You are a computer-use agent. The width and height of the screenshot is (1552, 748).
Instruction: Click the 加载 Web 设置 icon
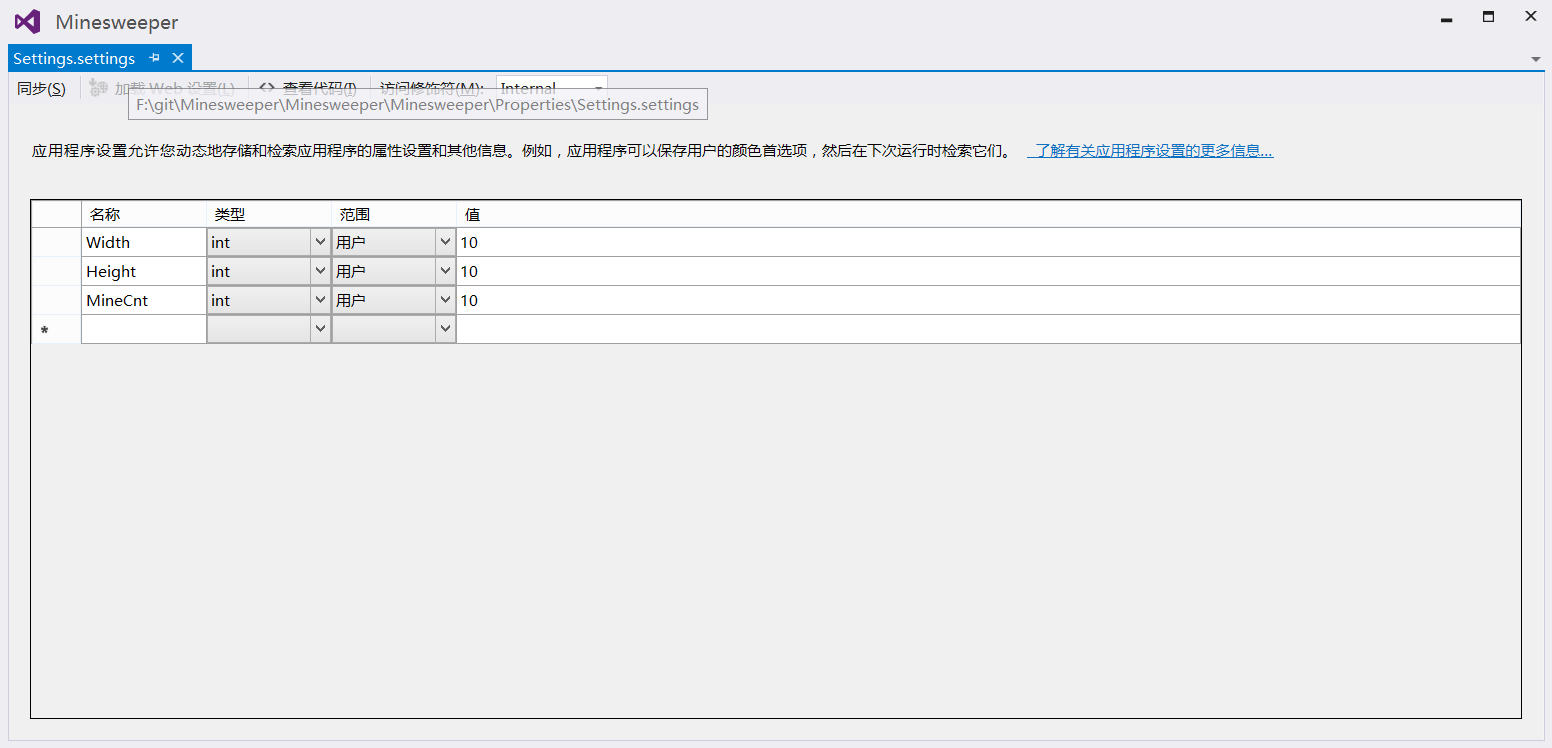tap(98, 88)
